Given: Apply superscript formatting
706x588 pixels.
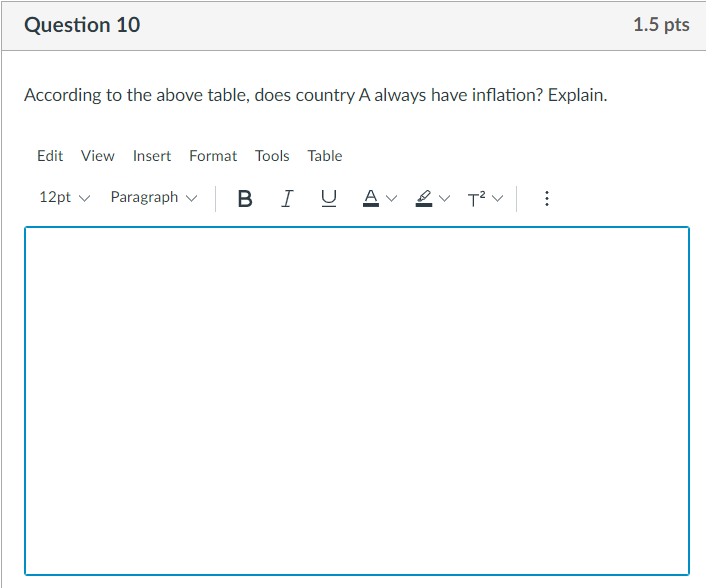Looking at the screenshot, I should tap(476, 198).
